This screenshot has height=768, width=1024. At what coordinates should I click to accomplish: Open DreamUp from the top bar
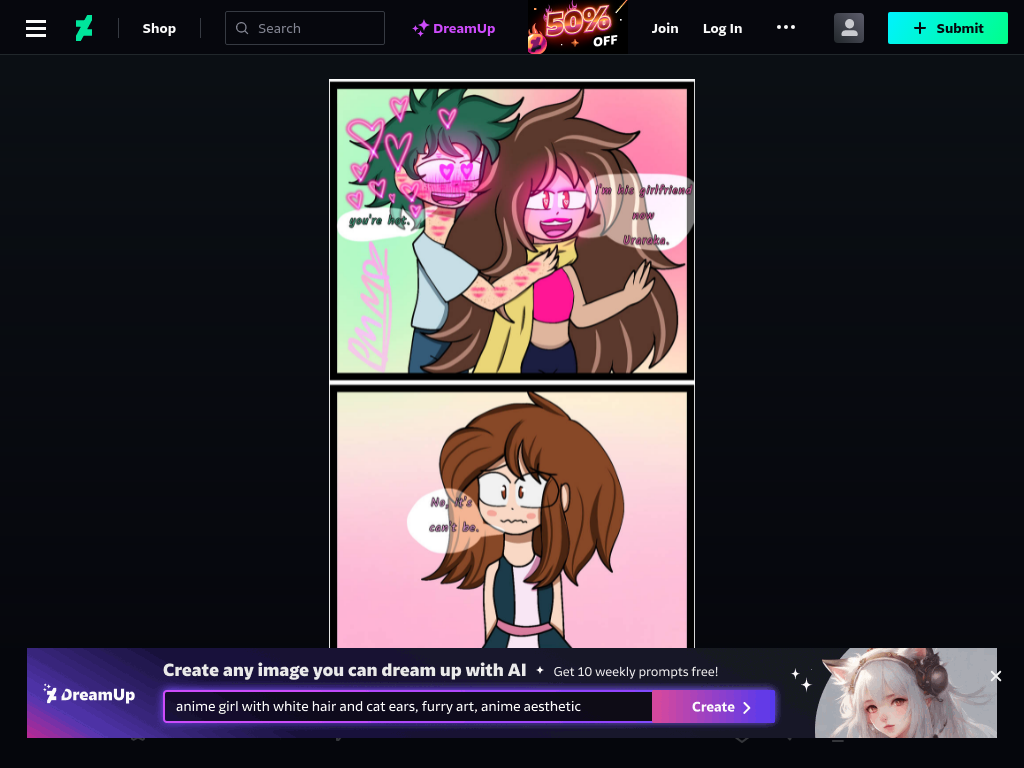click(454, 28)
